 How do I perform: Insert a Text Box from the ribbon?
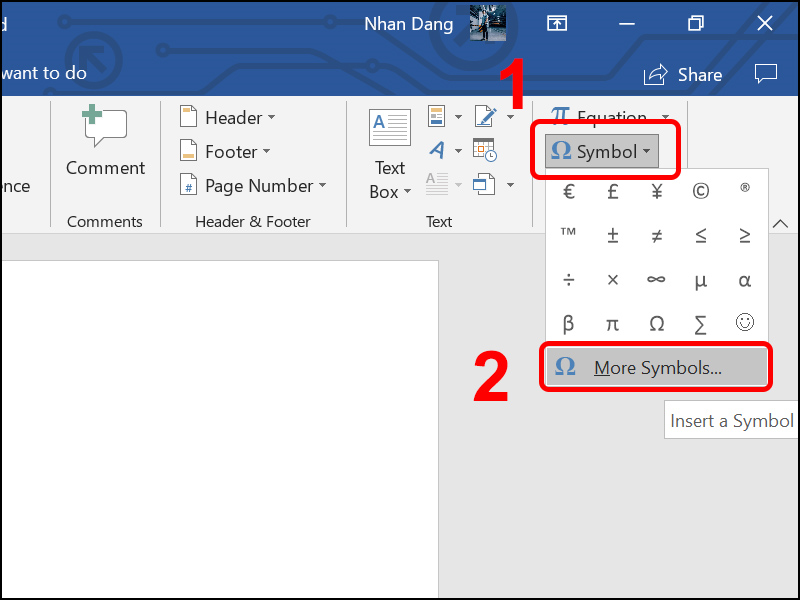click(x=390, y=155)
